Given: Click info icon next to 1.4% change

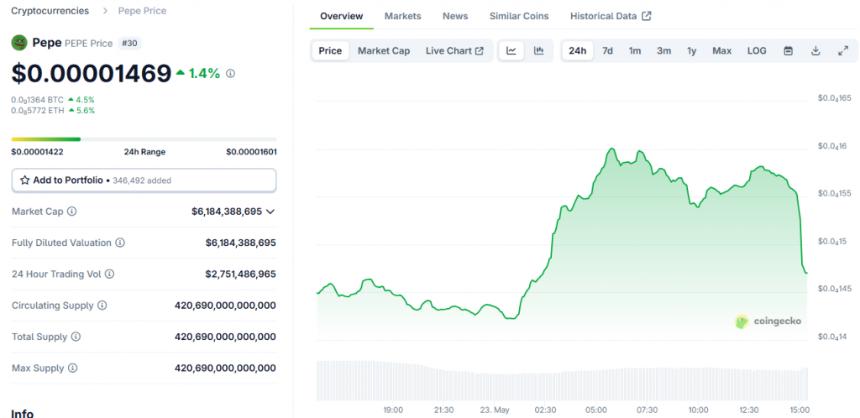Looking at the screenshot, I should (230, 73).
